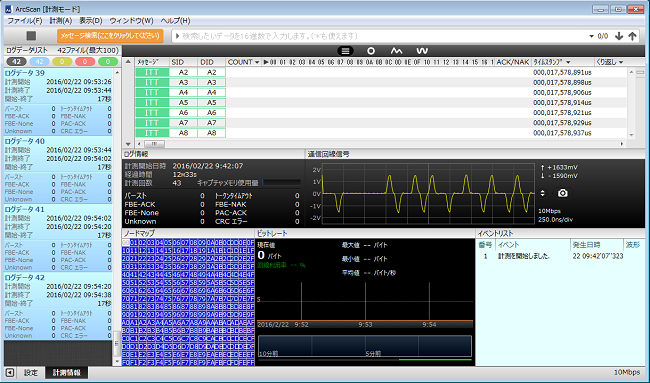Open the くり返し column dropdown
The height and width of the screenshot is (383, 650).
(x=621, y=62)
